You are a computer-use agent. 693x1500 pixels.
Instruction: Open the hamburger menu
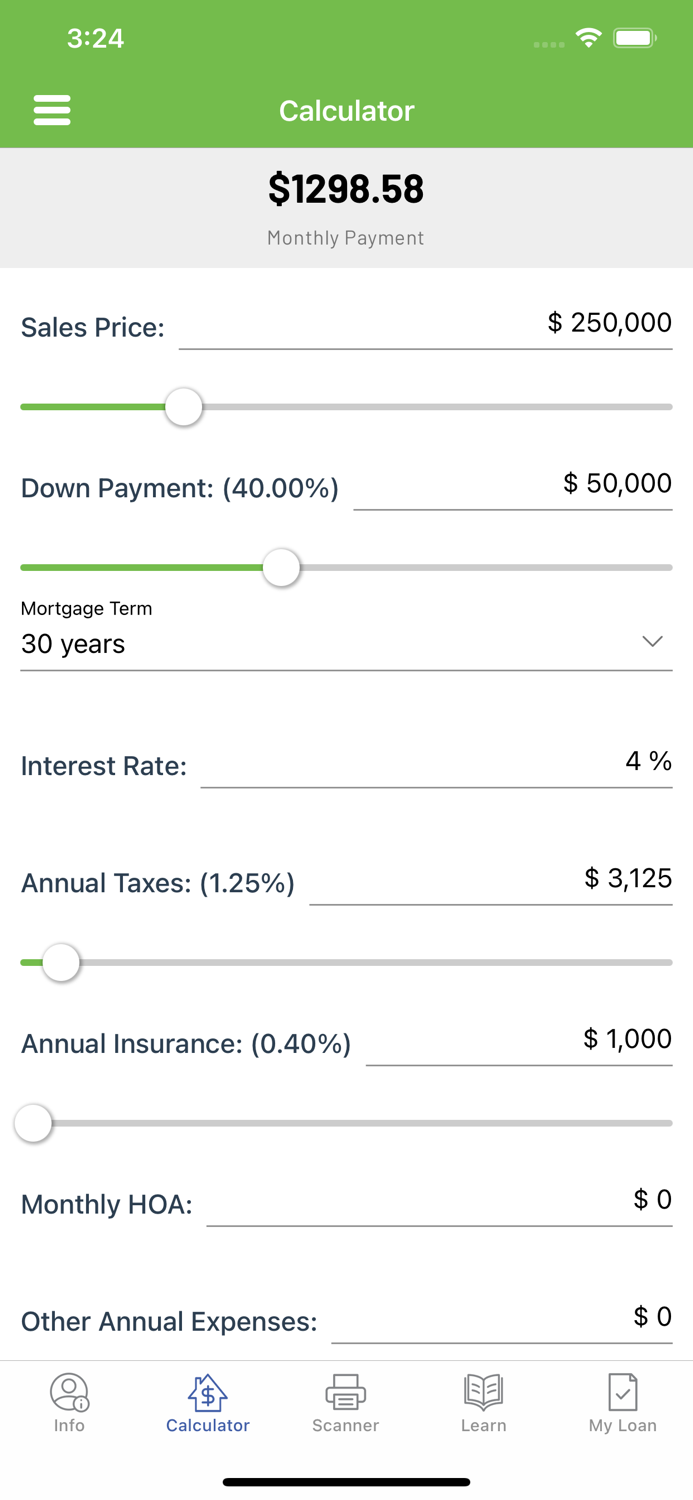[52, 110]
